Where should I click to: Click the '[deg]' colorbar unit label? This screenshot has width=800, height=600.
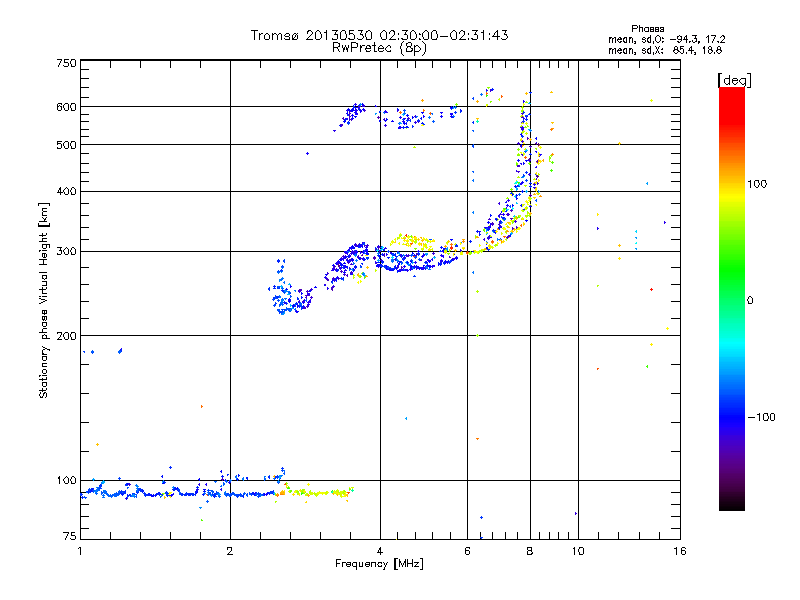coord(734,80)
